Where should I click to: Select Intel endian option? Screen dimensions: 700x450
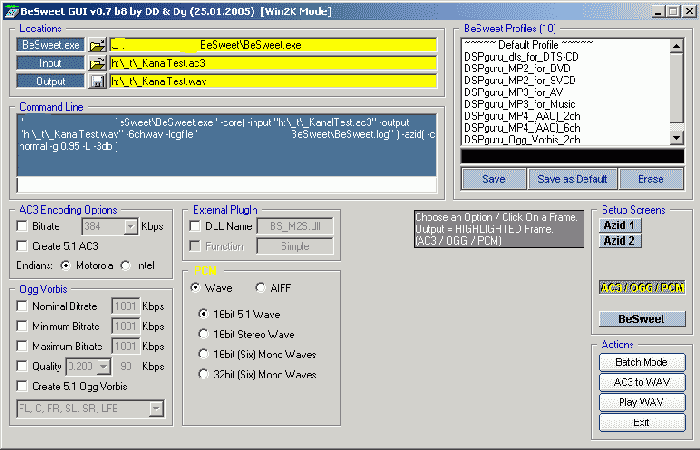(x=126, y=266)
